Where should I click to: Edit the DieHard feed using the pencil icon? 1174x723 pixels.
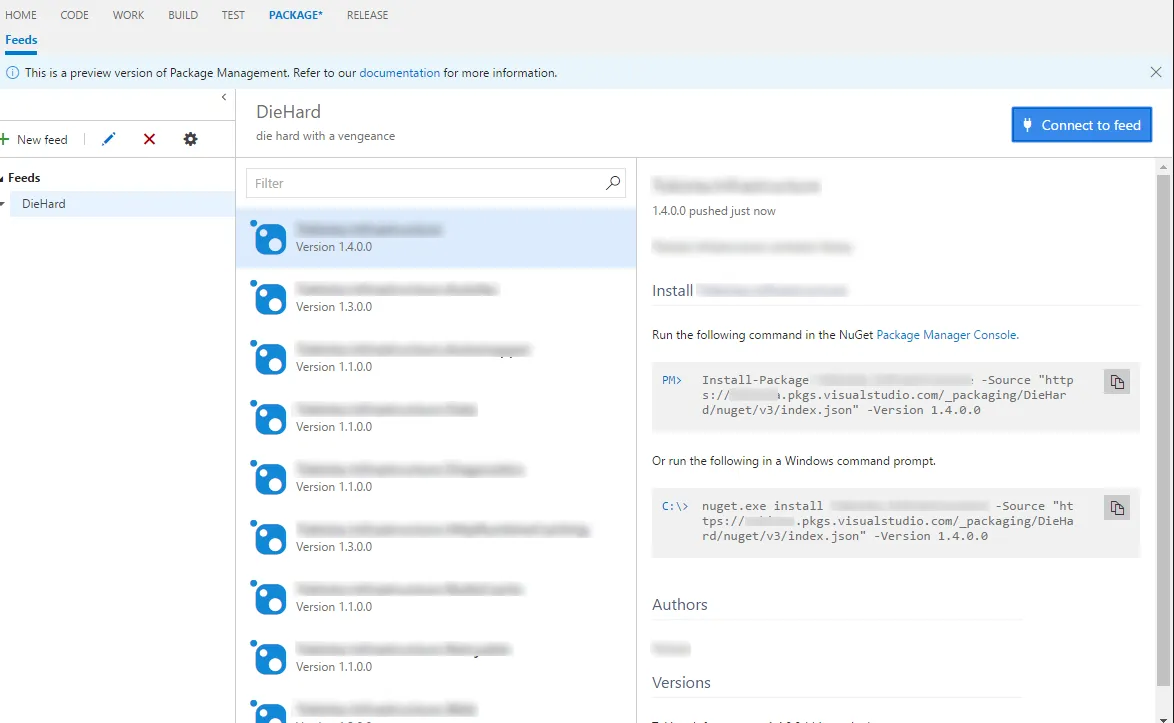108,139
